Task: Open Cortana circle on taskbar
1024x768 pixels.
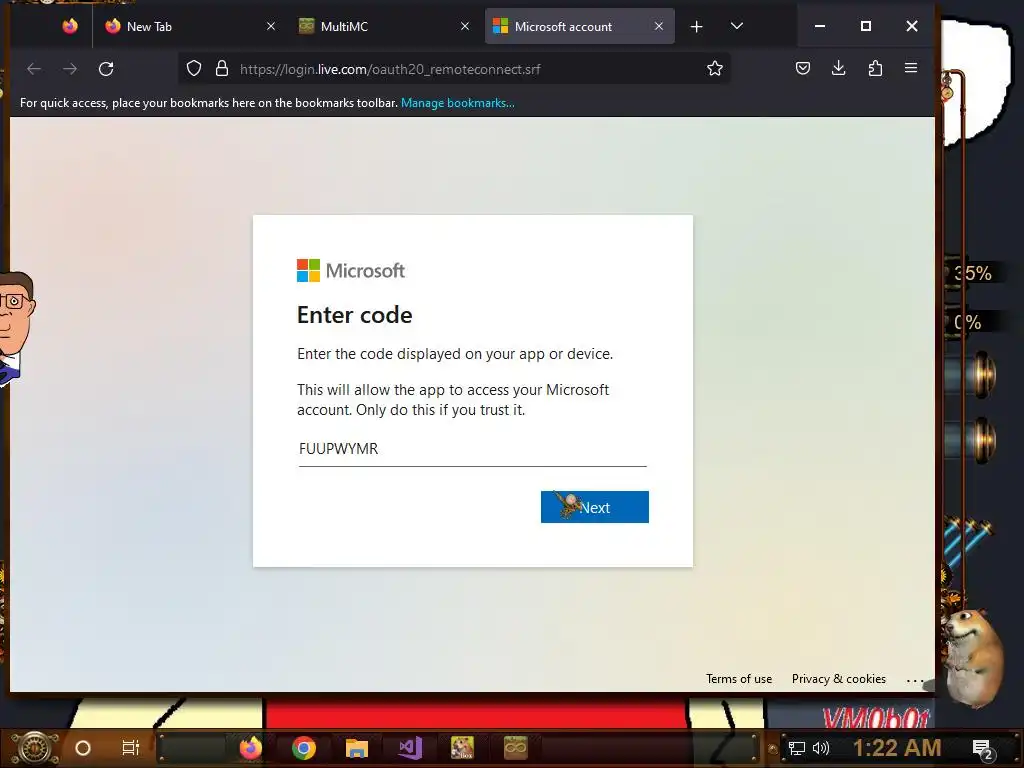Action: coord(83,748)
